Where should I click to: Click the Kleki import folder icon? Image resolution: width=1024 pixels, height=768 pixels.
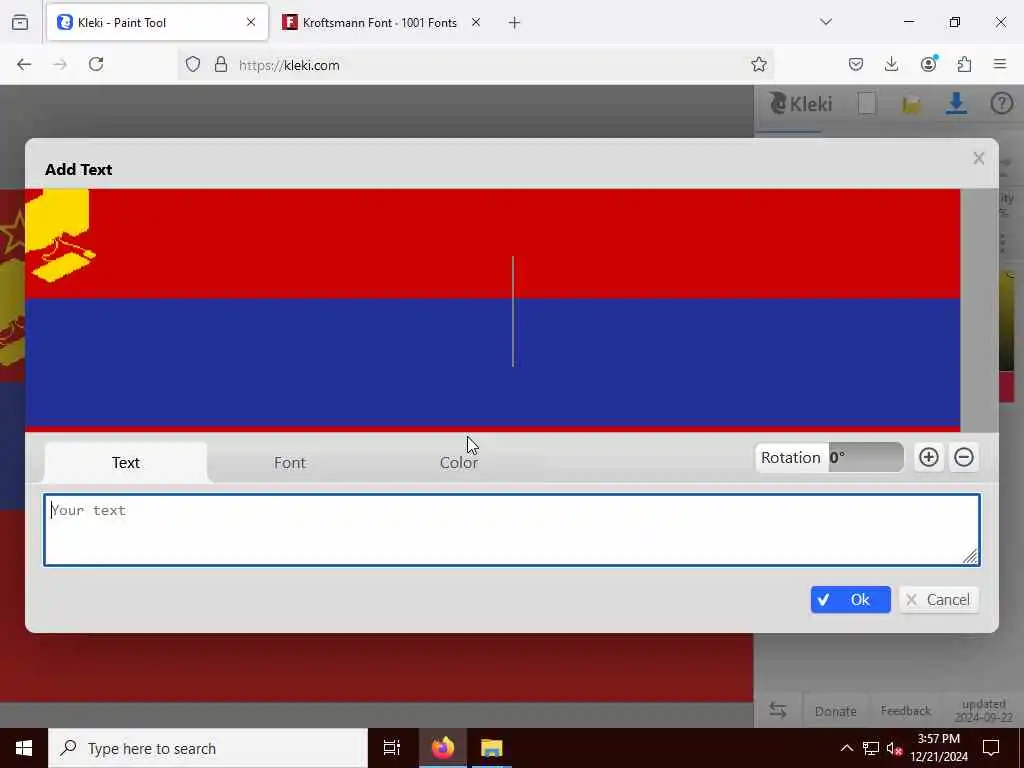[912, 104]
